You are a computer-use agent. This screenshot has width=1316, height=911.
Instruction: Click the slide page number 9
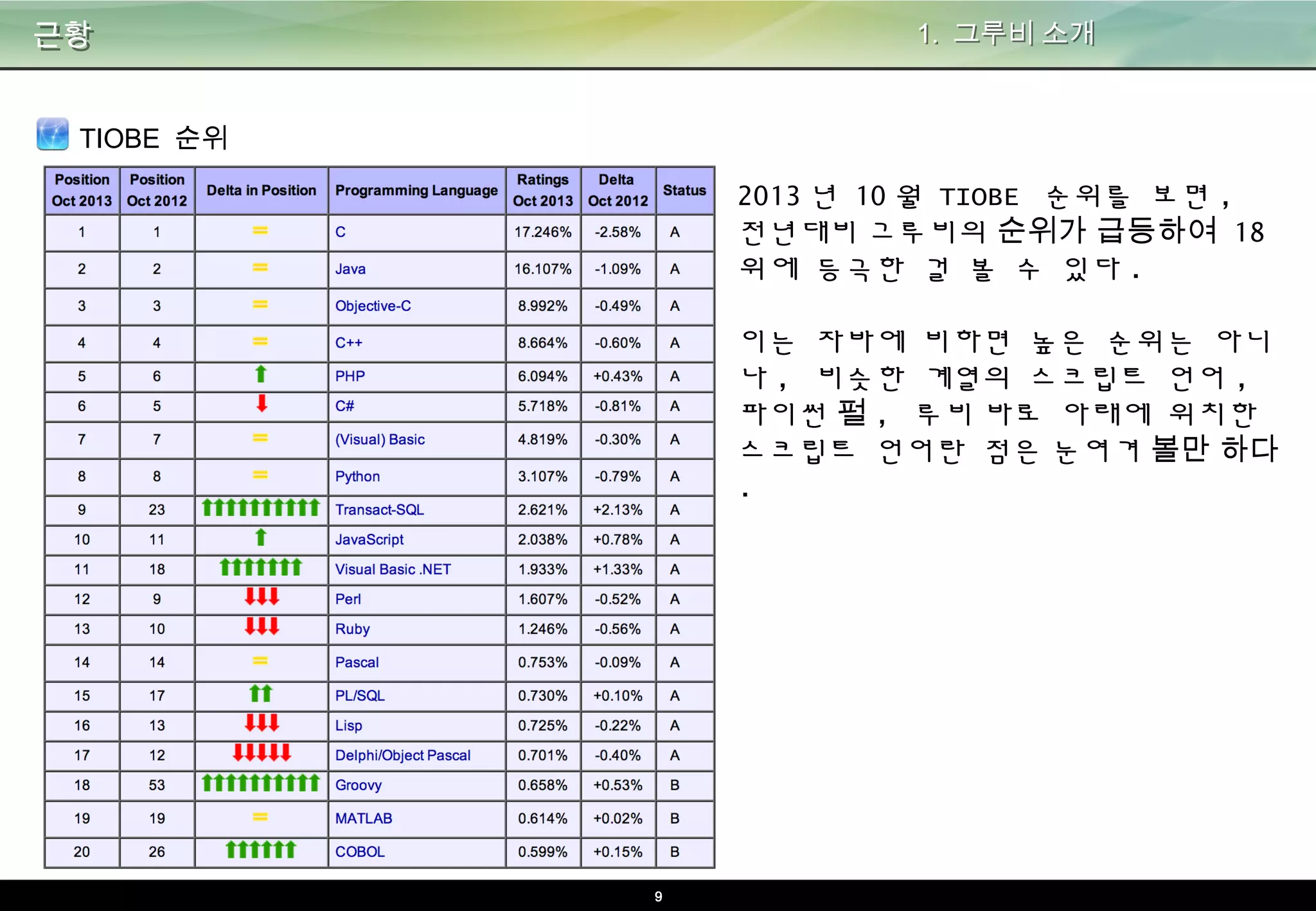(658, 896)
